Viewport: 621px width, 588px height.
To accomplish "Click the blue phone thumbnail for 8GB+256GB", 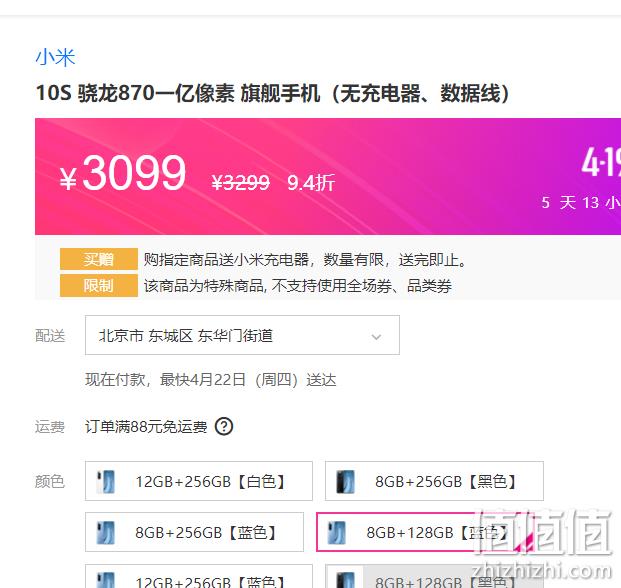I will tap(106, 532).
